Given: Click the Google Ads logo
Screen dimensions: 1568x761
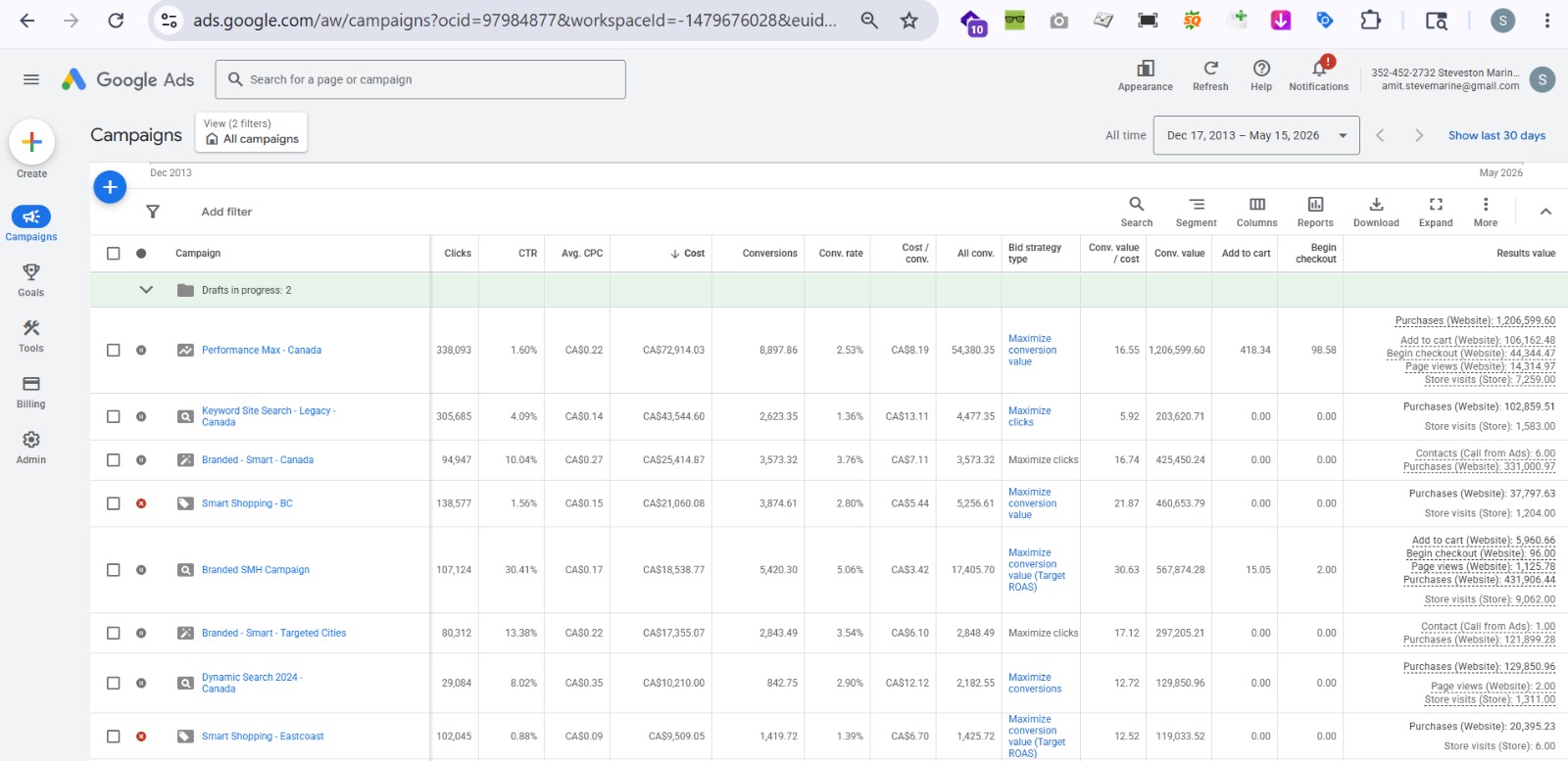Looking at the screenshot, I should click(x=127, y=79).
